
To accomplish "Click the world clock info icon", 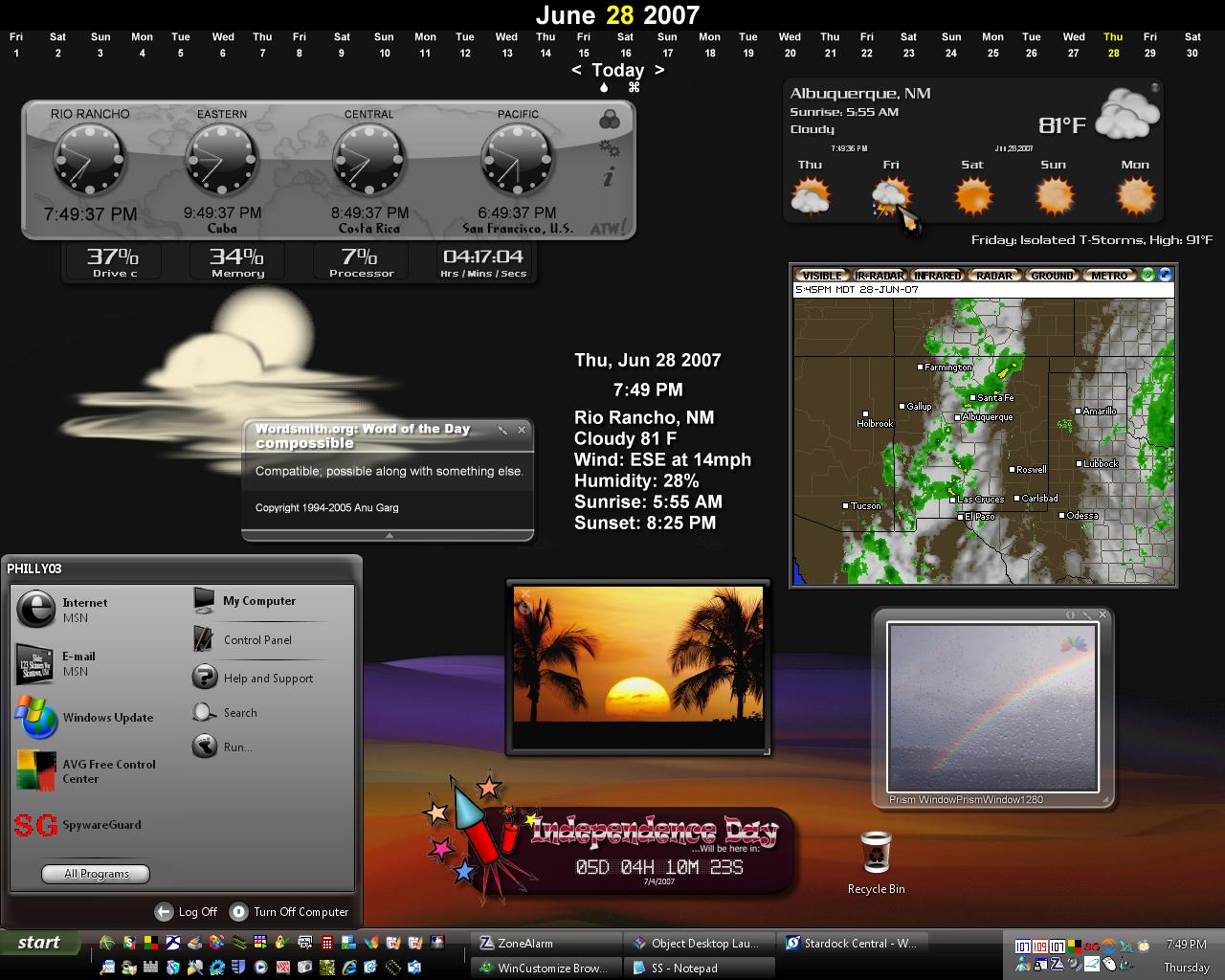I will (609, 176).
